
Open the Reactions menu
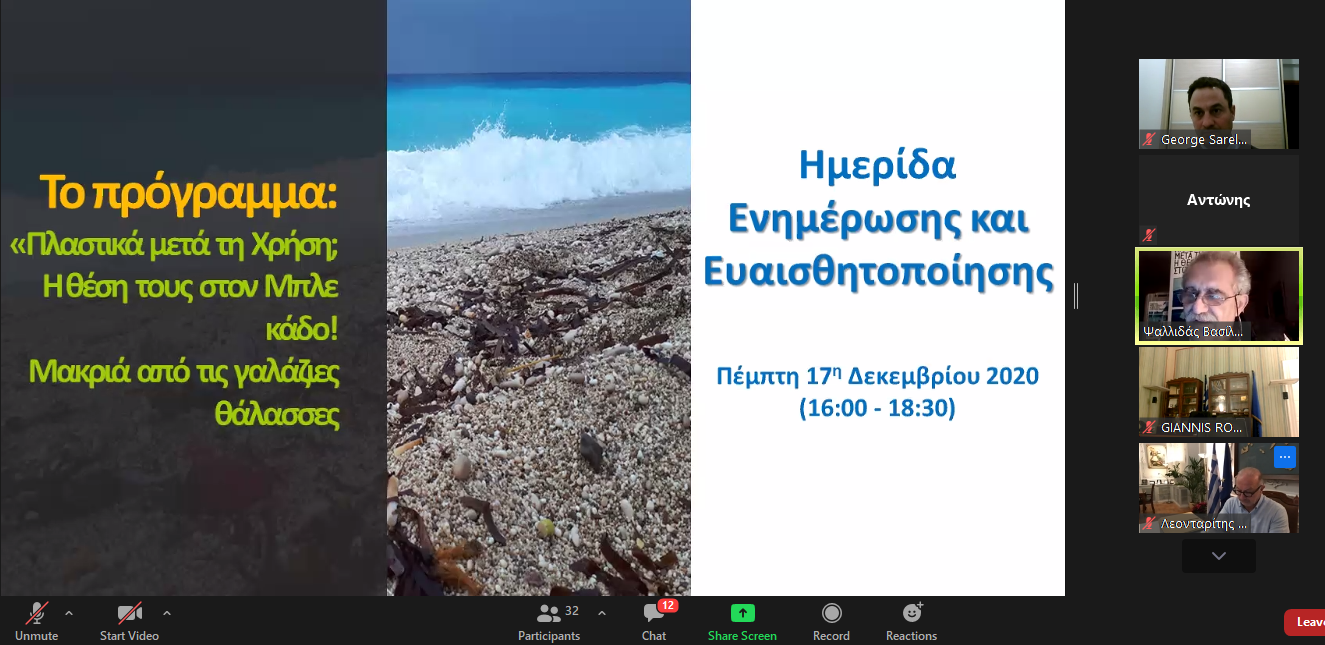(911, 619)
